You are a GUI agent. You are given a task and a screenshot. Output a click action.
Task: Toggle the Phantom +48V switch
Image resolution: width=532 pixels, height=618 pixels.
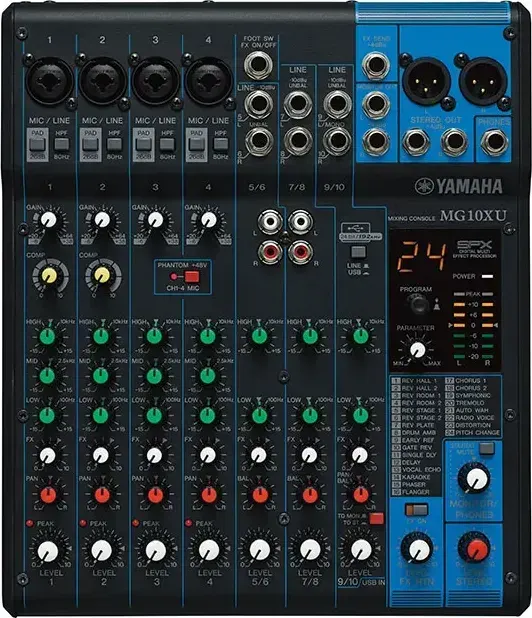point(192,277)
